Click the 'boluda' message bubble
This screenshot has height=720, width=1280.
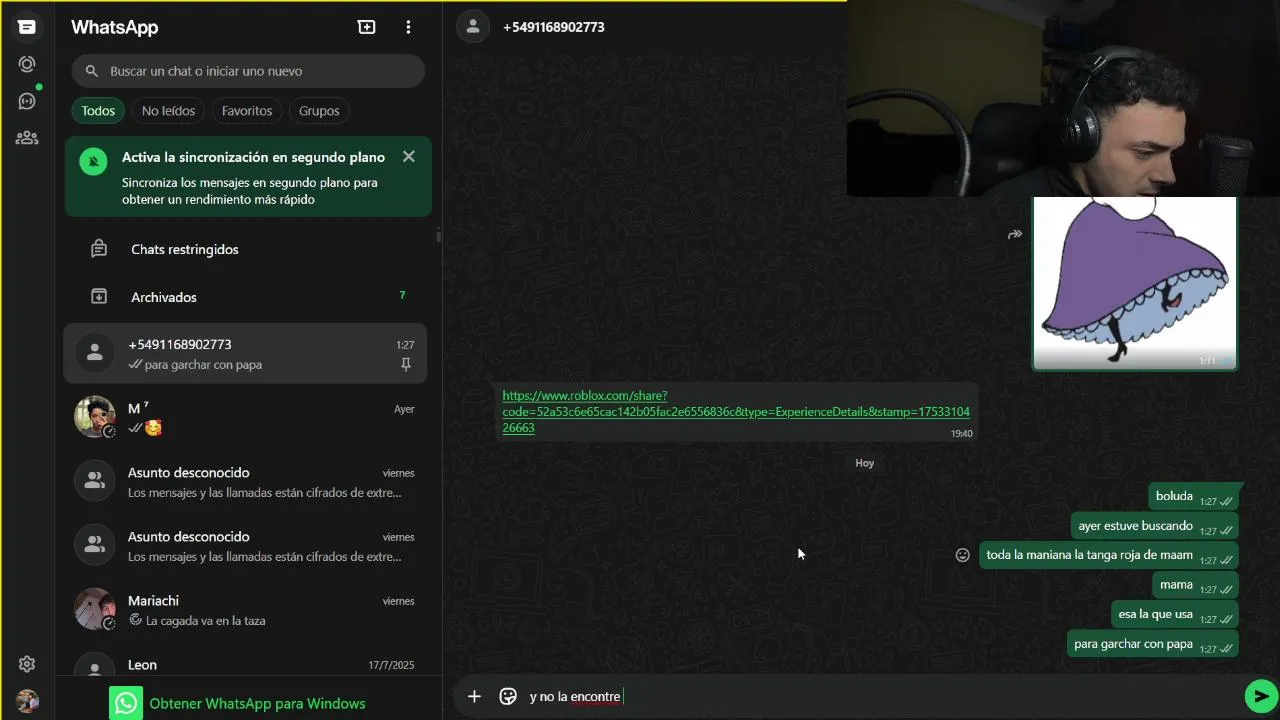click(x=1194, y=497)
